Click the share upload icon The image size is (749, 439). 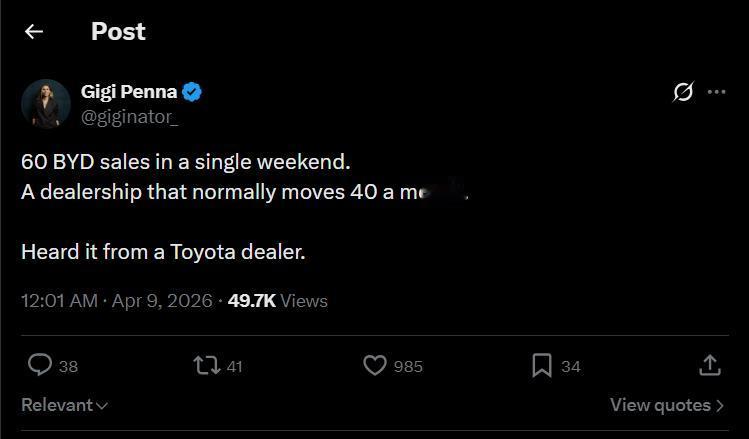click(x=709, y=366)
